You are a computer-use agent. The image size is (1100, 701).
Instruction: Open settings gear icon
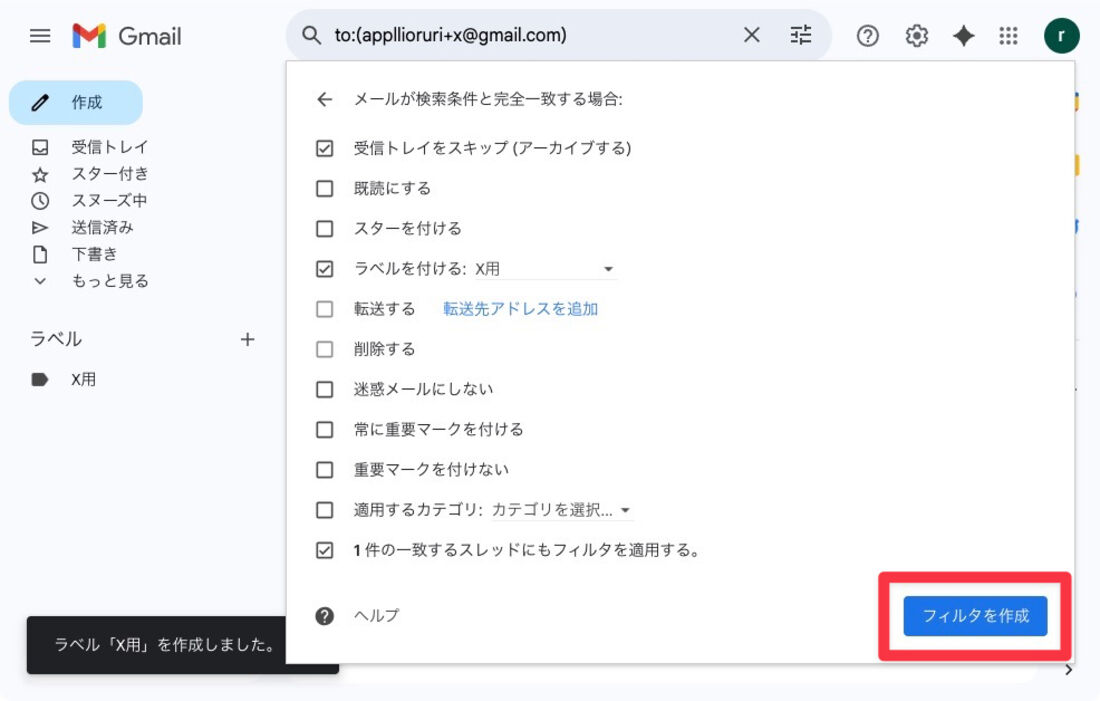916,36
